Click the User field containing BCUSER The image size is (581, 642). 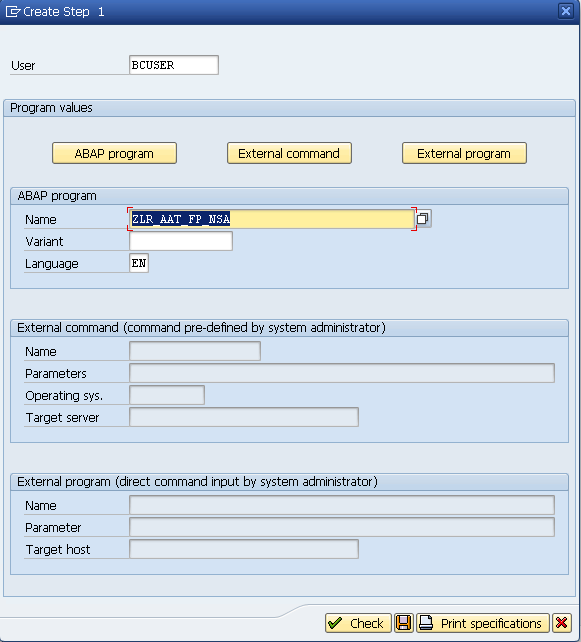174,65
